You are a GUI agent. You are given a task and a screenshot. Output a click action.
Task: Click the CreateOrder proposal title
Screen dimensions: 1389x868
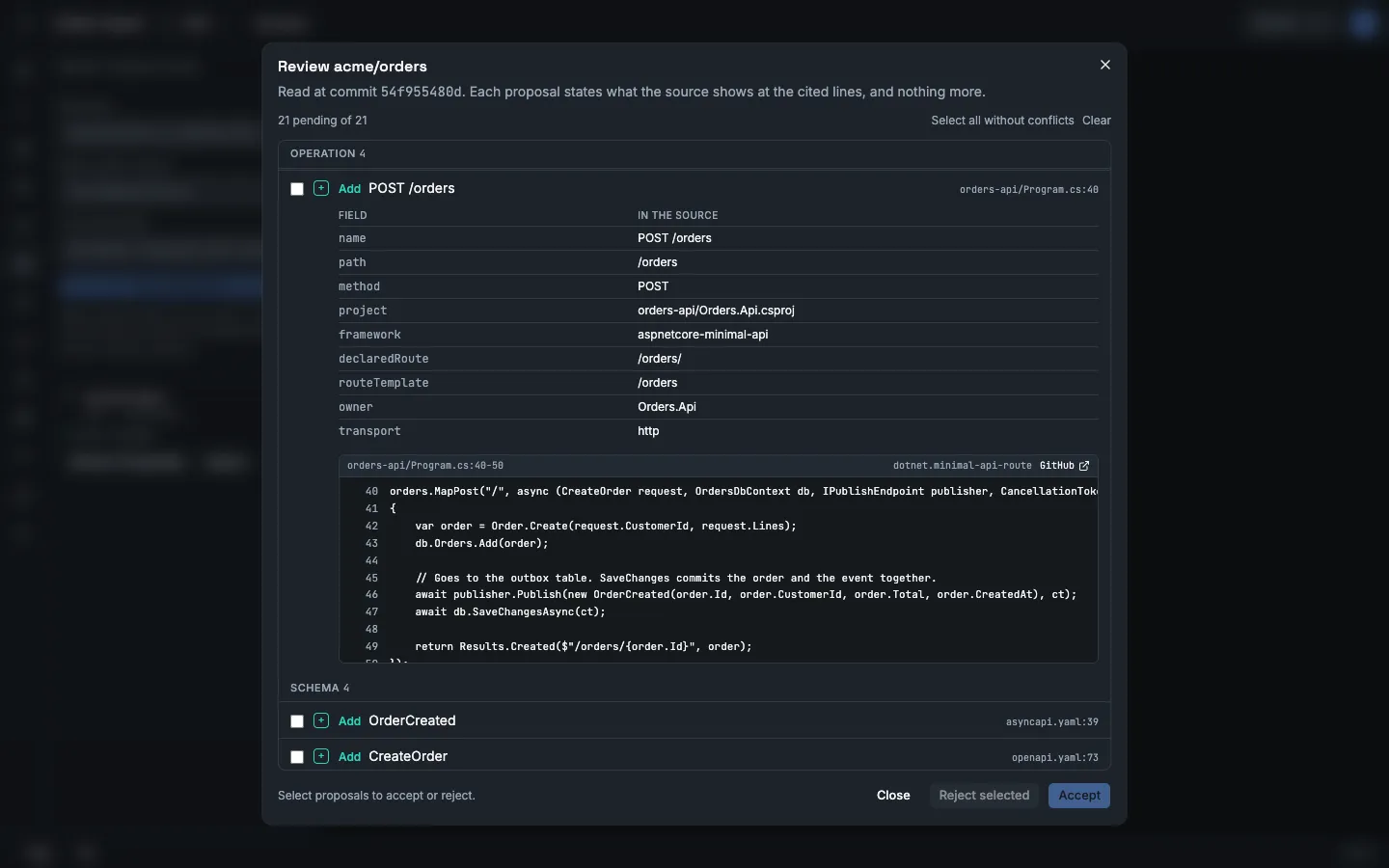coord(408,756)
